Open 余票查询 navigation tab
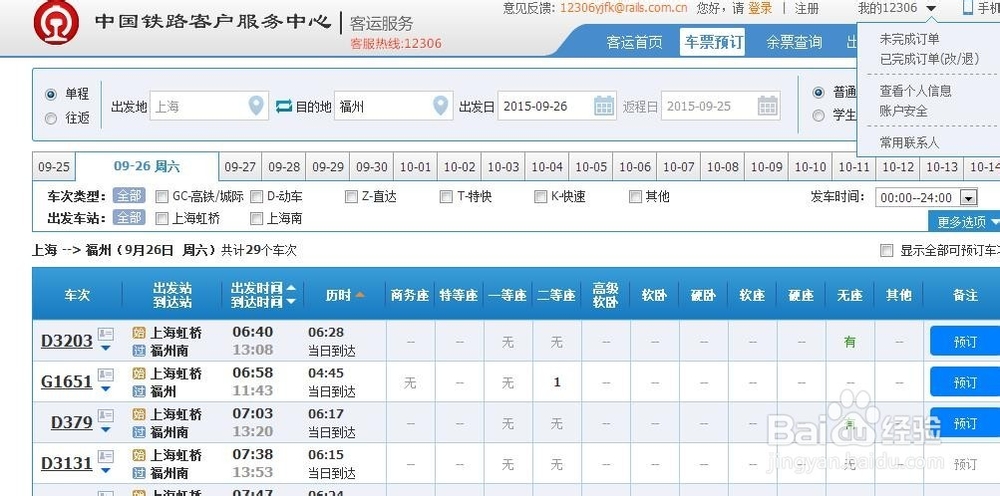The image size is (1000, 496). [793, 43]
